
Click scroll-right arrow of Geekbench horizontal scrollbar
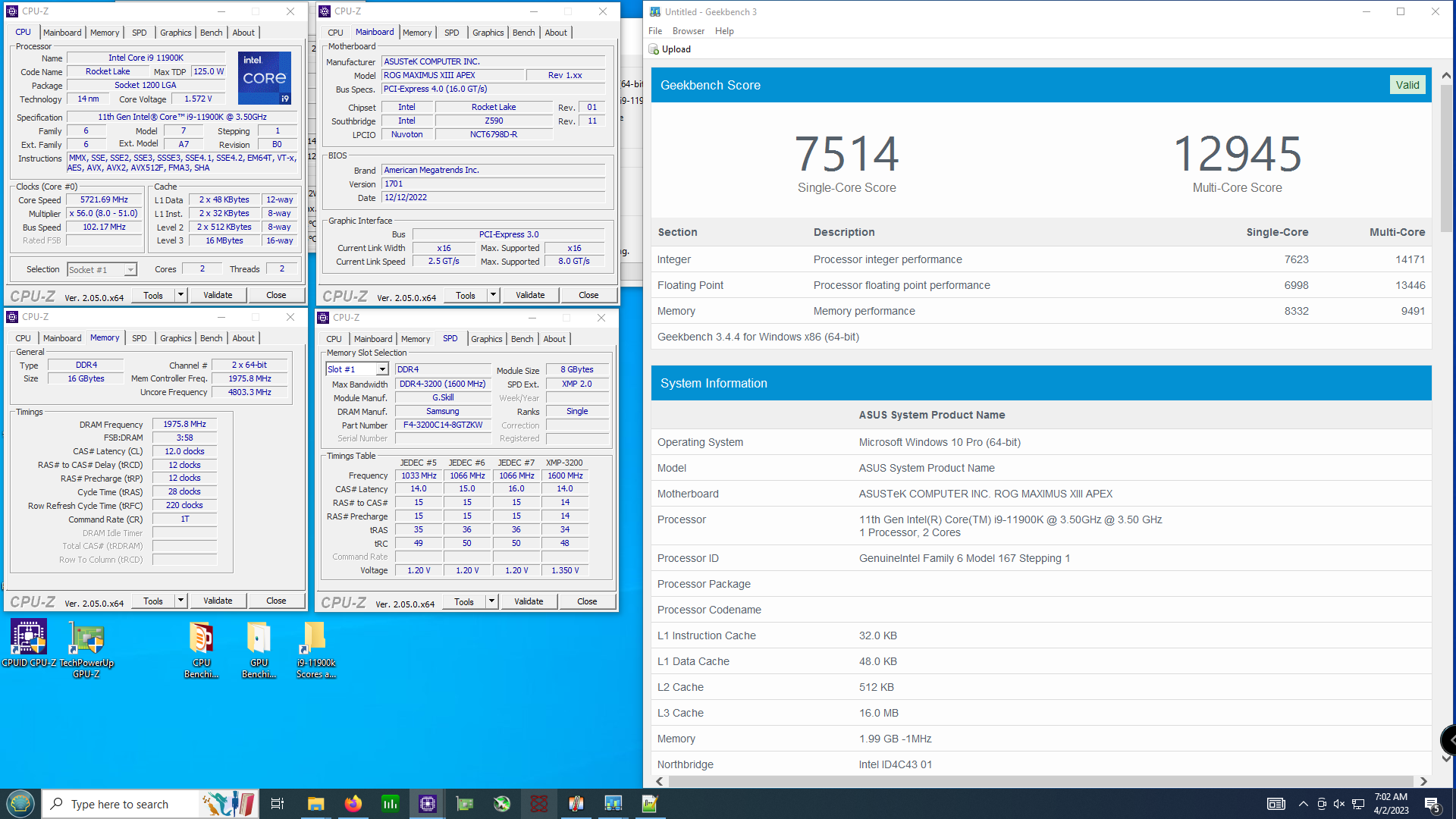click(x=1423, y=781)
